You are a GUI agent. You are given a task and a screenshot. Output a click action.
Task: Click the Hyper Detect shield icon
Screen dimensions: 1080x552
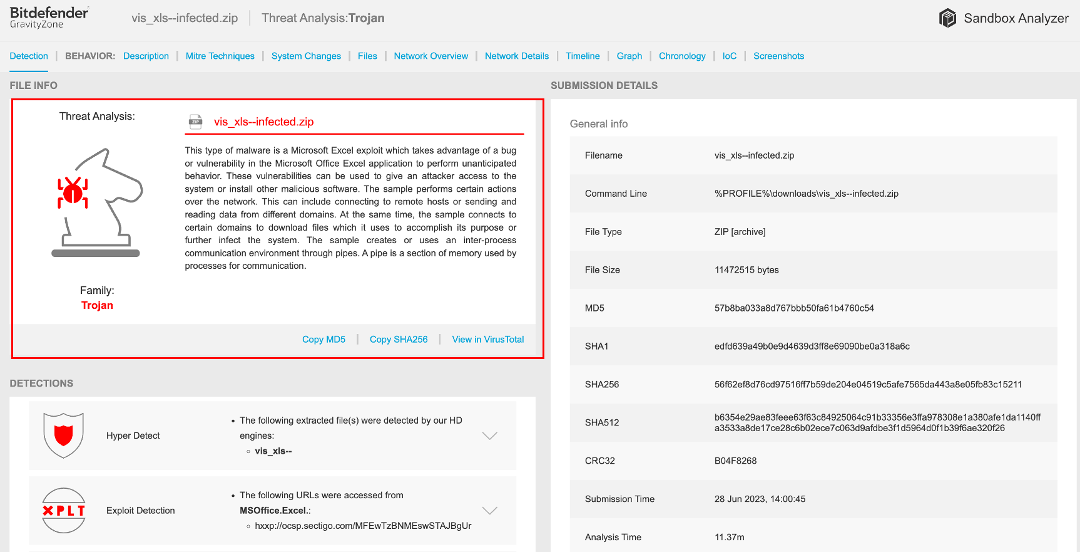(x=62, y=435)
